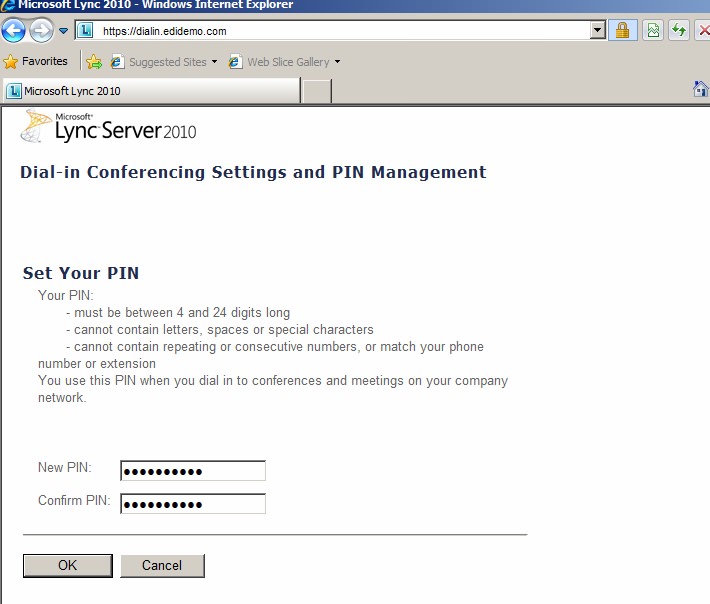Click the Compatibility View torn-page icon
Screen dimensions: 710x604
click(653, 31)
